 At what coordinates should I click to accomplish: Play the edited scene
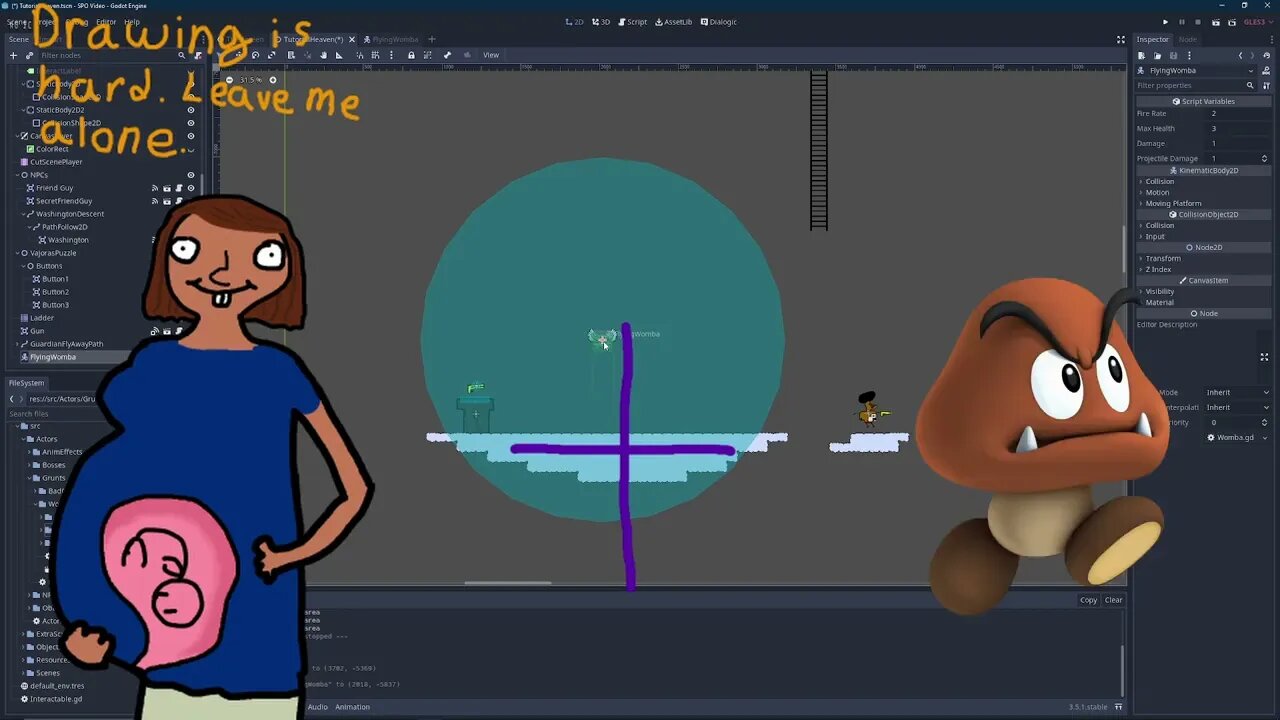pyautogui.click(x=1216, y=21)
